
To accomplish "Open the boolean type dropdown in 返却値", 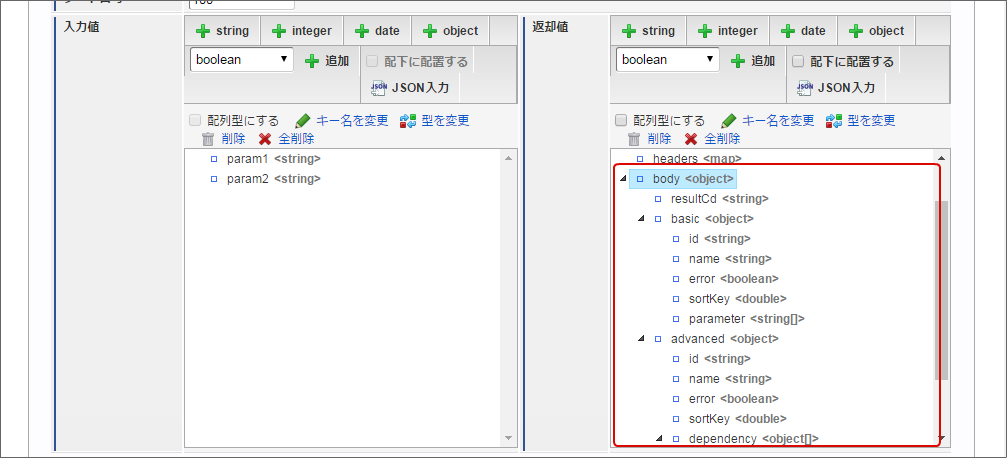I will 668,59.
